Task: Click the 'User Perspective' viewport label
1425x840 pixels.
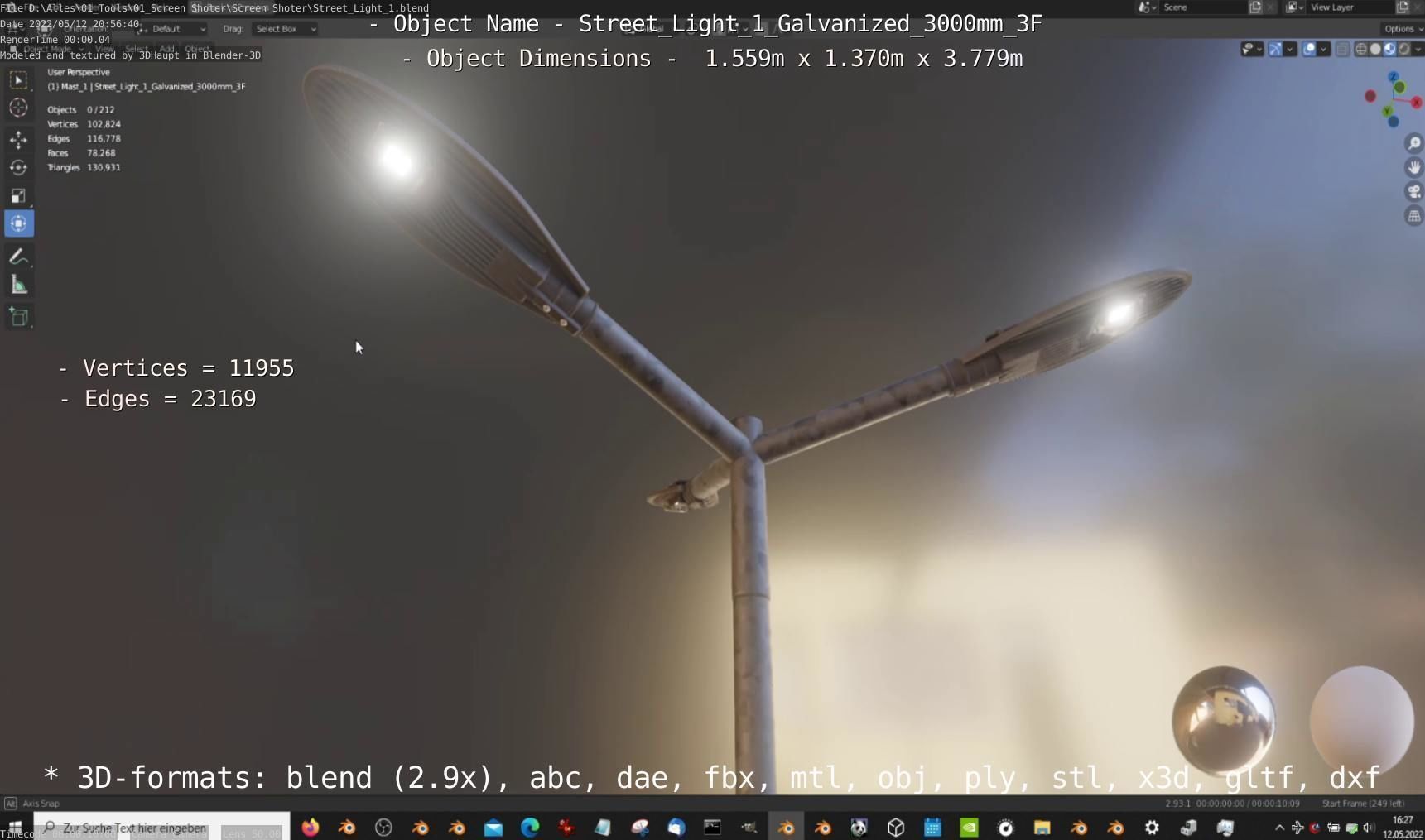Action: click(x=78, y=72)
